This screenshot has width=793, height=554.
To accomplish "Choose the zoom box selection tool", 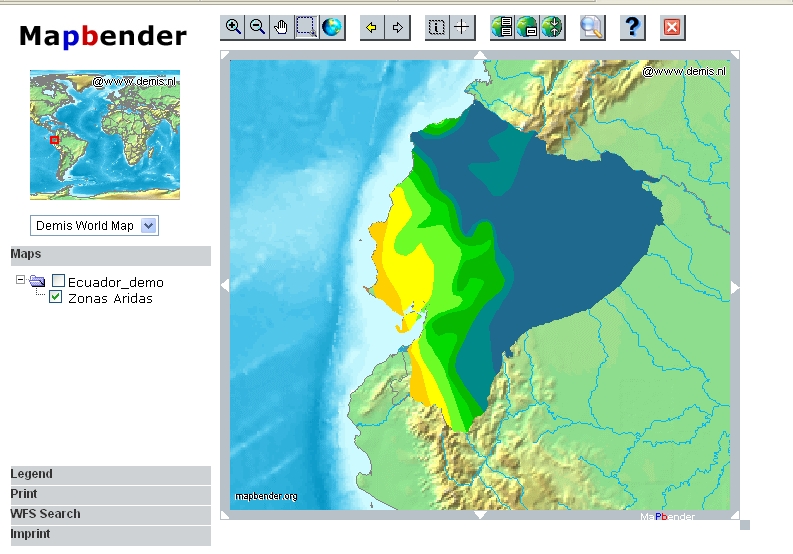I will [x=307, y=27].
